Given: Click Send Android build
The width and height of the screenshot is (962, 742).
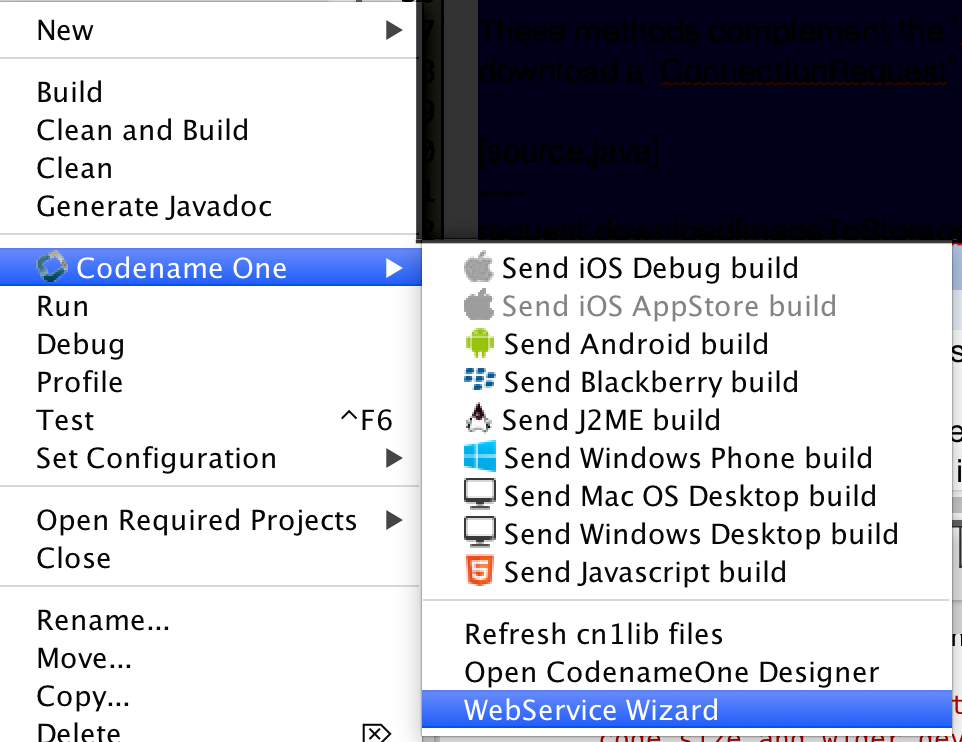Looking at the screenshot, I should [x=635, y=344].
